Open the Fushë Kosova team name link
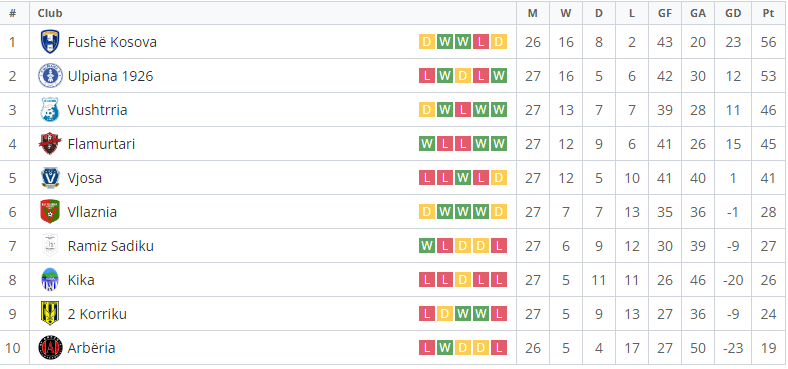This screenshot has height=369, width=788. (x=112, y=42)
